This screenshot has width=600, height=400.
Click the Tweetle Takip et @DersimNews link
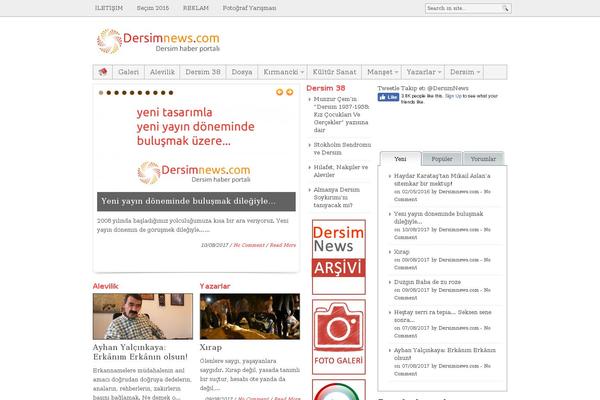click(x=423, y=88)
